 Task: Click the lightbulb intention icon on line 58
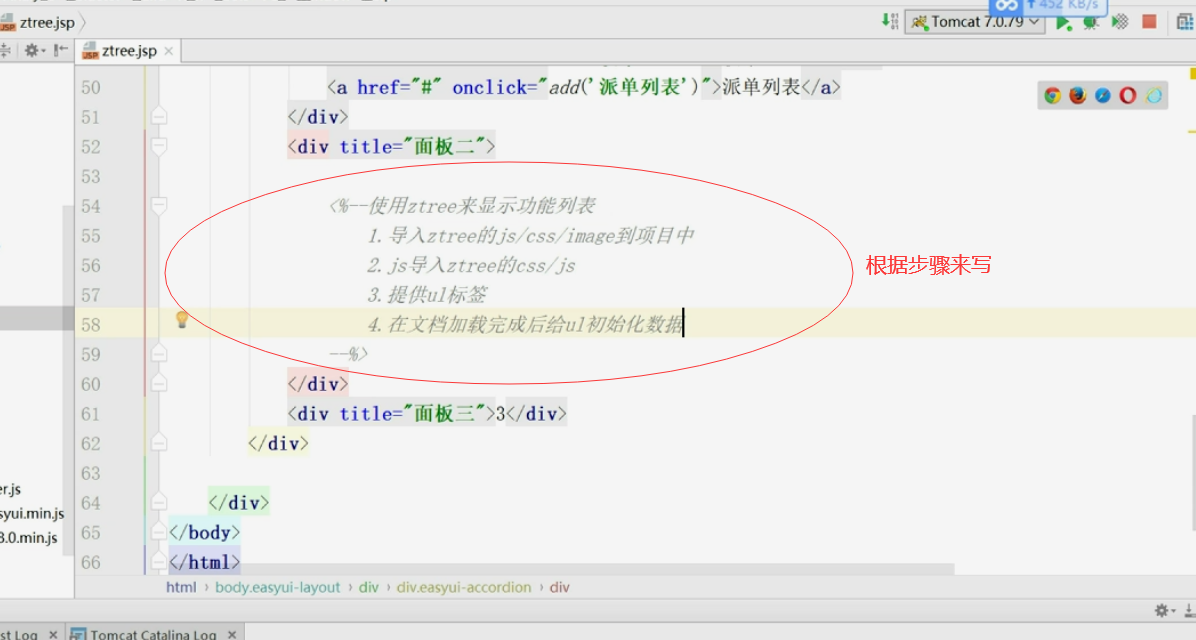(182, 320)
